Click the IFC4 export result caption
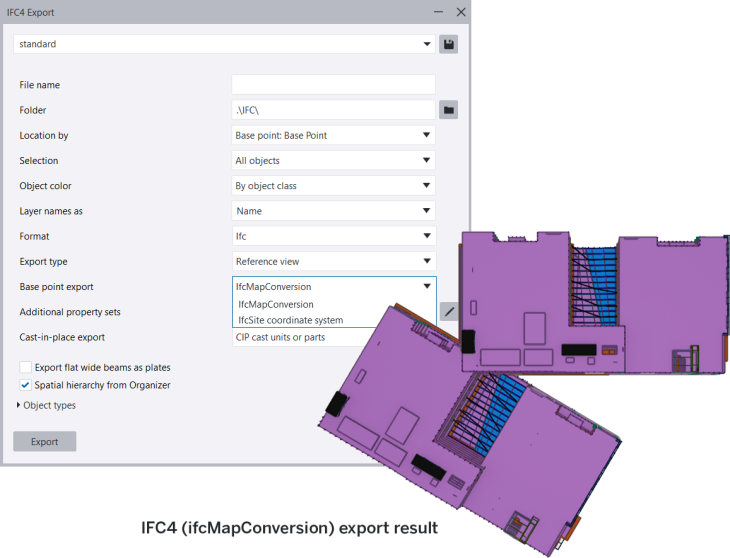 tap(289, 528)
